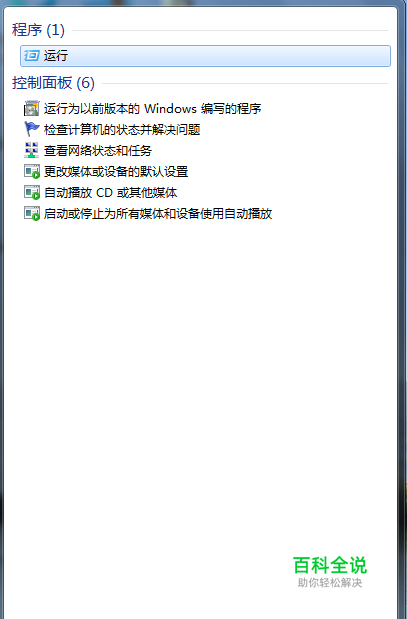Image resolution: width=407 pixels, height=619 pixels.
Task: Select 检查计算机的状态并解决问题
Action: [122, 129]
